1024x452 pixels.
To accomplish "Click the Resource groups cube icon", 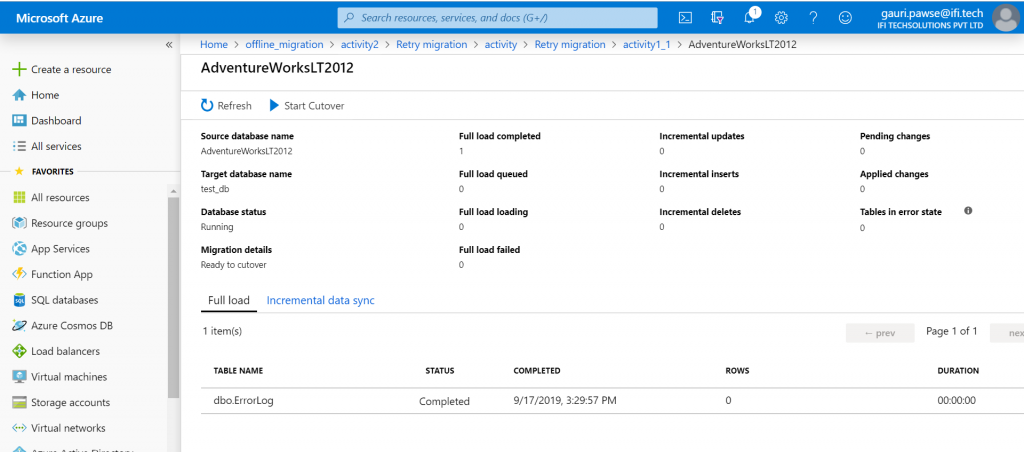I will (20, 223).
